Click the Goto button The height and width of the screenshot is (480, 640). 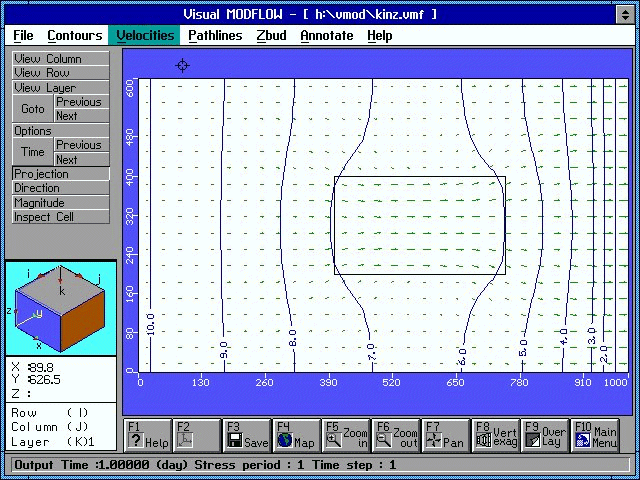coord(33,109)
